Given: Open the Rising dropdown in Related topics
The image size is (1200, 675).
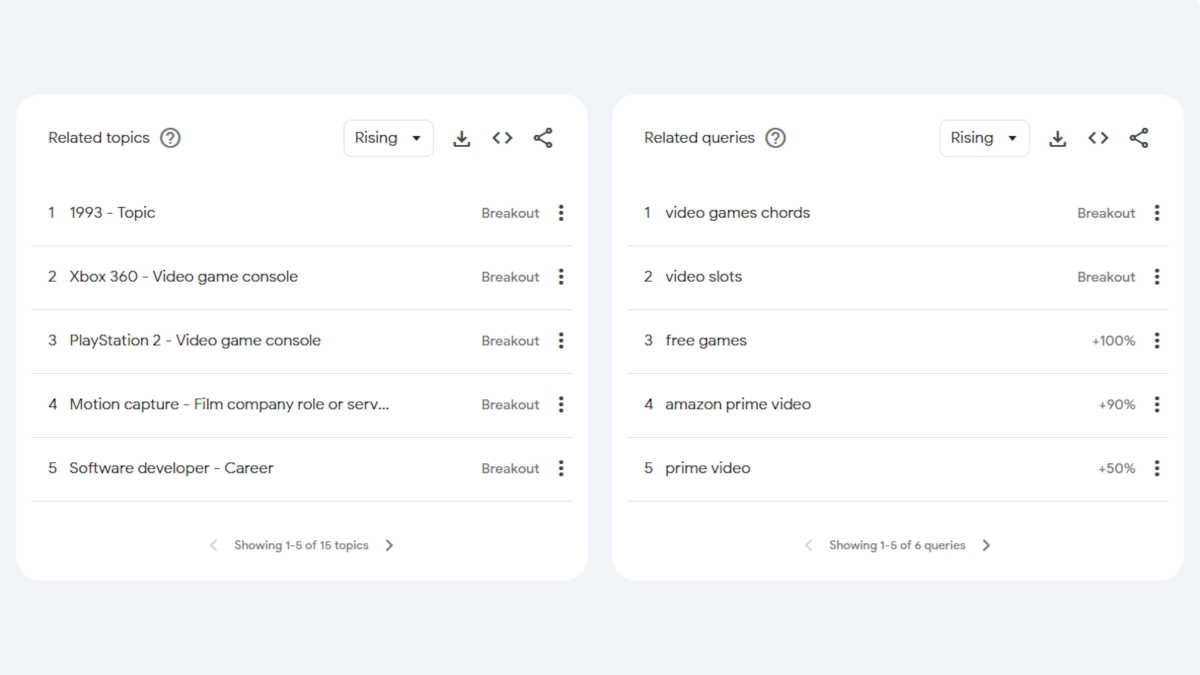Looking at the screenshot, I should (388, 138).
